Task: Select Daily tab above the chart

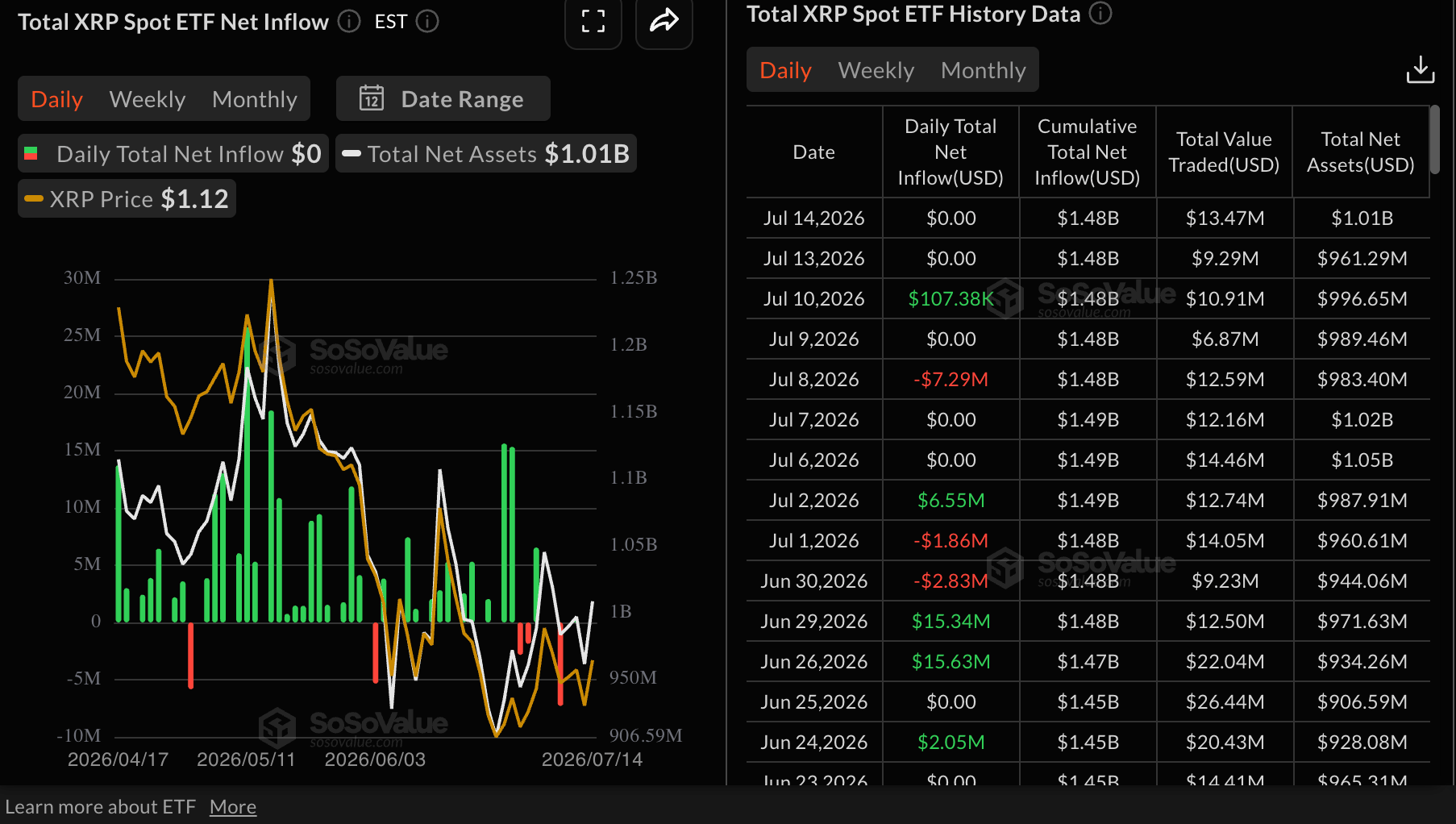Action: coord(56,99)
